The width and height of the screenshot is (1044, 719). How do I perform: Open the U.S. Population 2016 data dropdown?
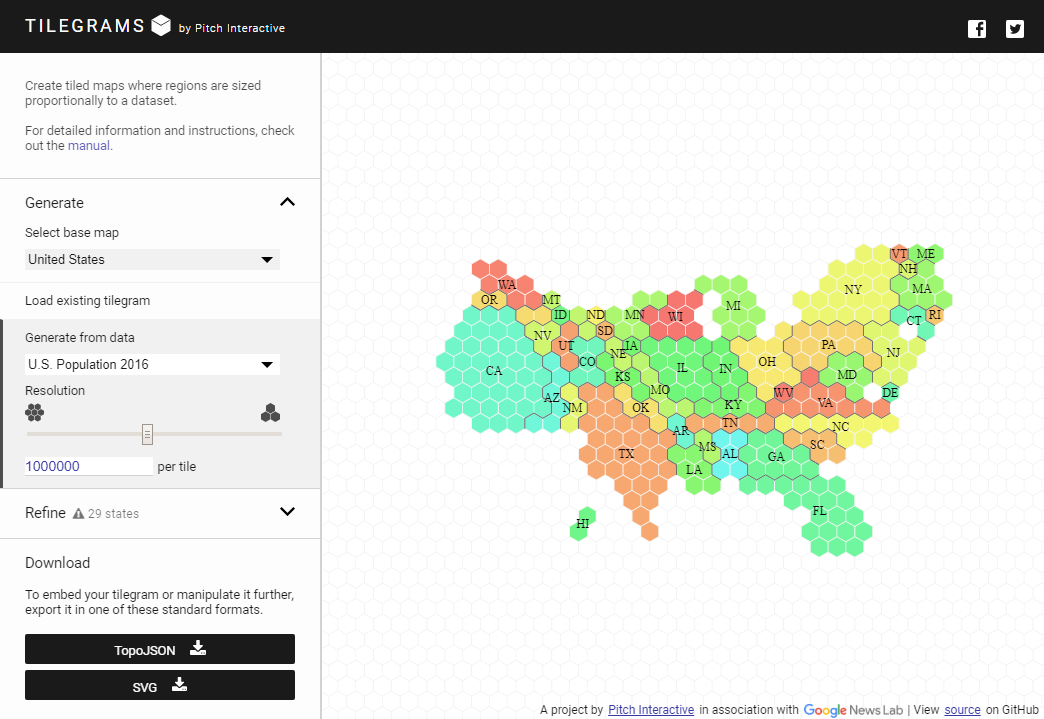(x=151, y=364)
